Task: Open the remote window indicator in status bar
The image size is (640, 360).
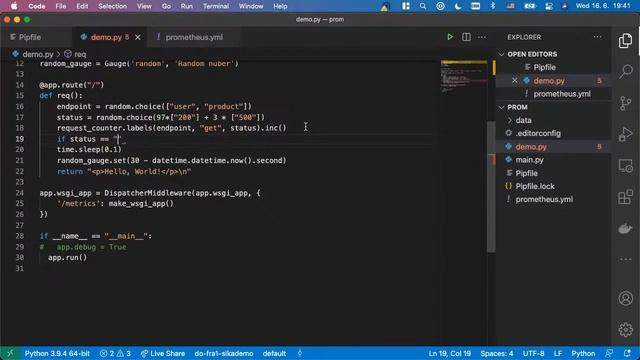Action: point(10,353)
